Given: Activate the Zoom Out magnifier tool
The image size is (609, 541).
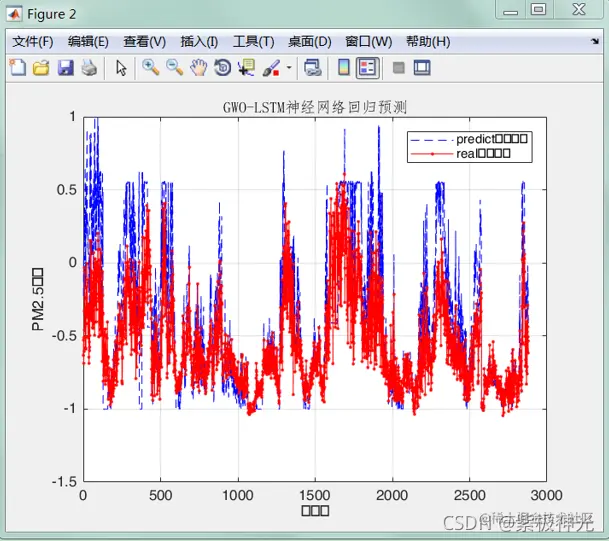Looking at the screenshot, I should coord(174,68).
